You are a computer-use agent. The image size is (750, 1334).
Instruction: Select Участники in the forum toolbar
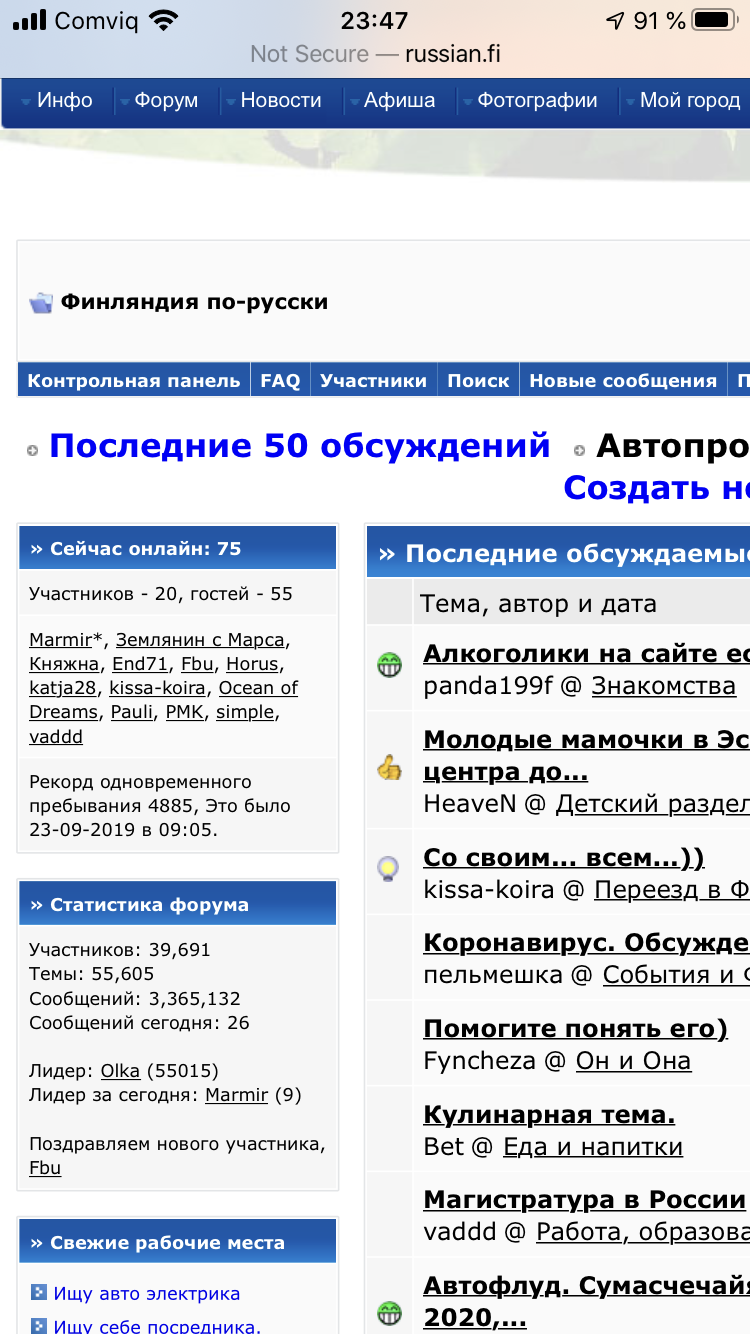[373, 380]
